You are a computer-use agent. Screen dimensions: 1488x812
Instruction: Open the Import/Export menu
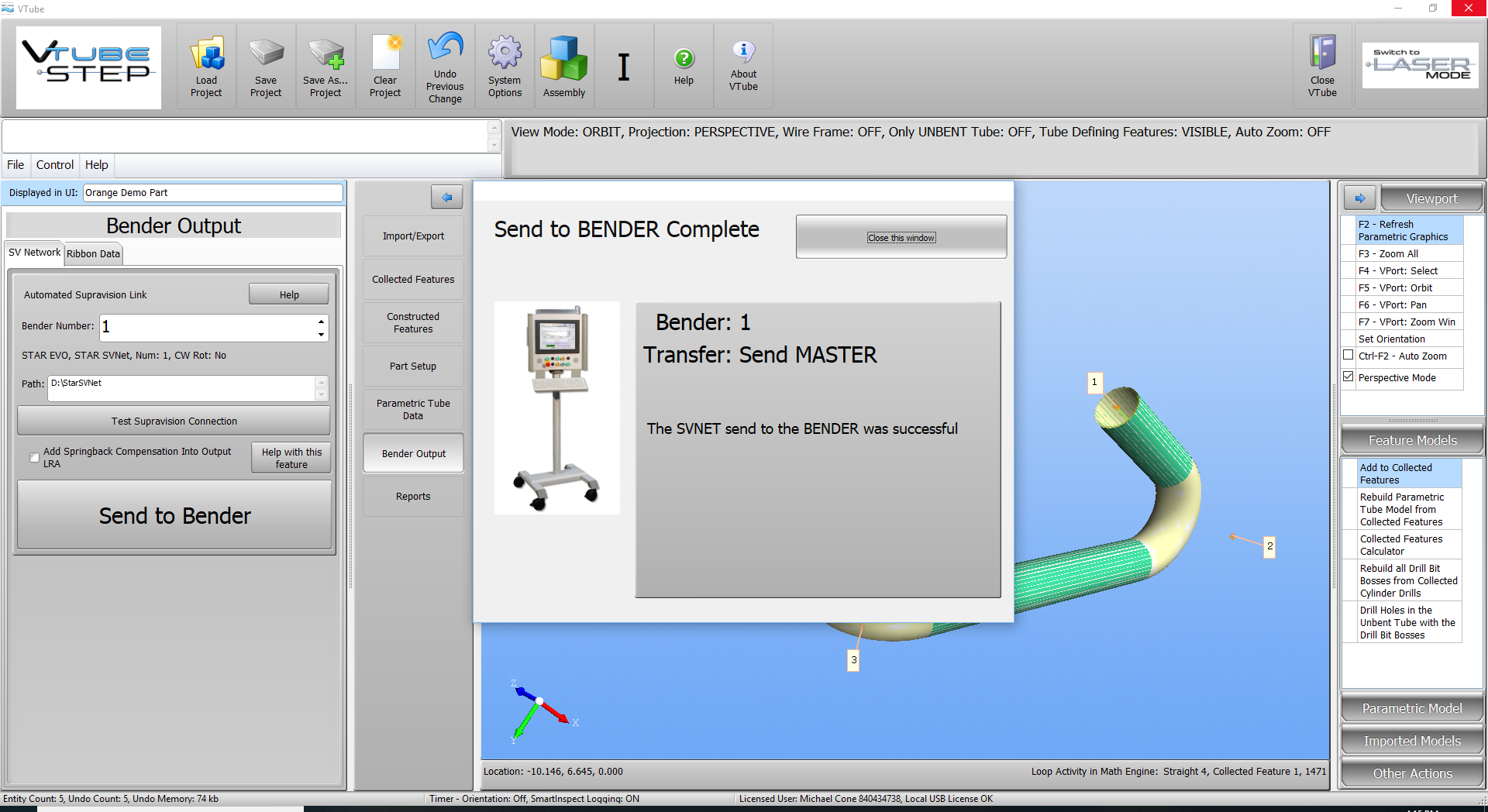coord(413,236)
